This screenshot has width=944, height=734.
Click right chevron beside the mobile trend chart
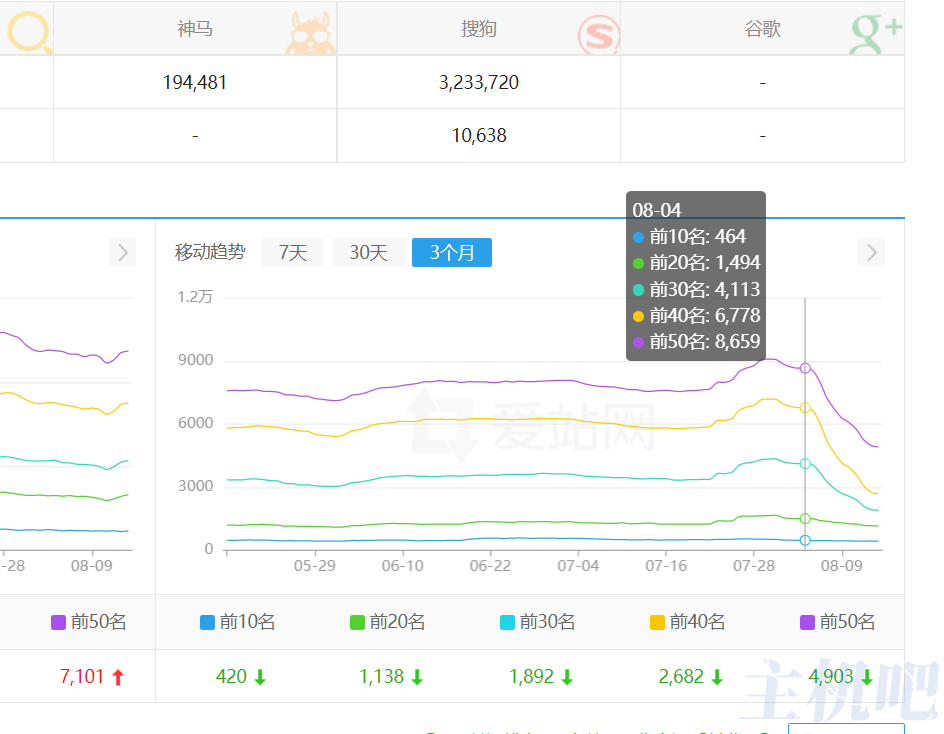(871, 252)
